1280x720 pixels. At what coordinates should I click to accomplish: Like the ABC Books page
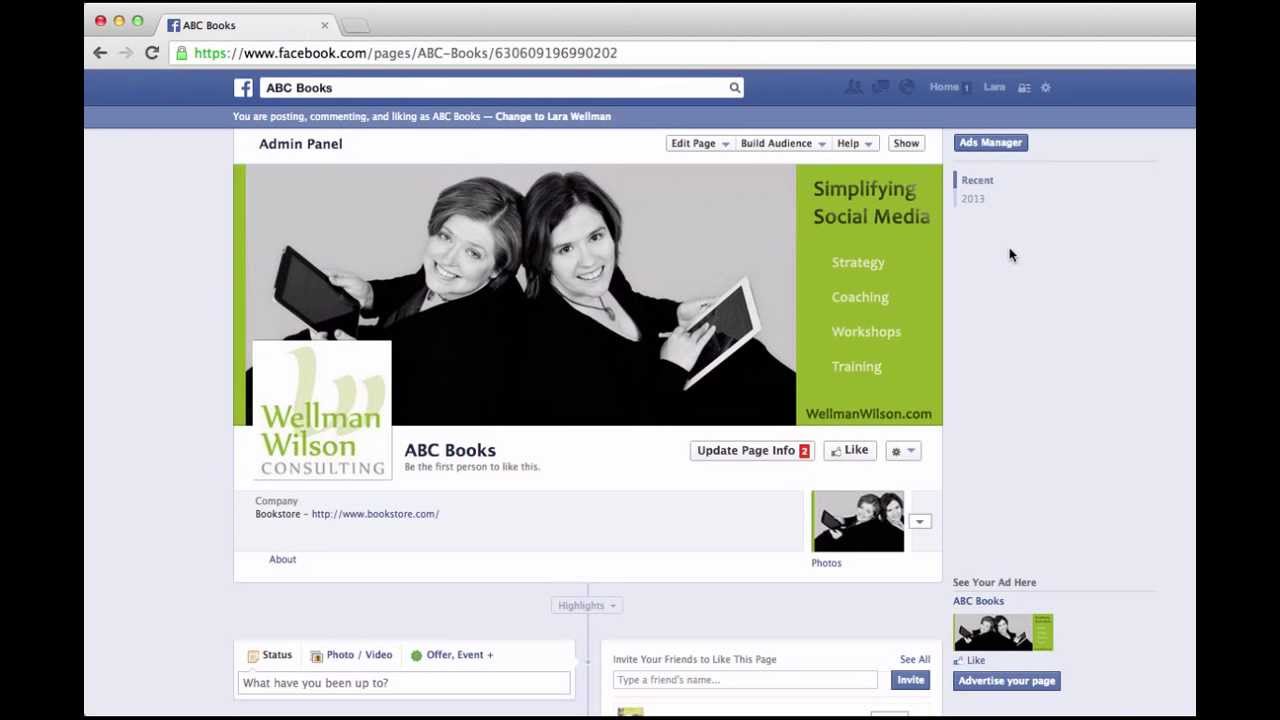click(x=849, y=451)
